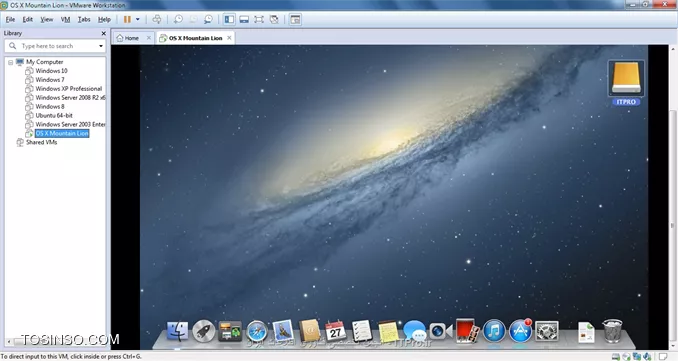Toggle the thumbnail bar view icon
This screenshot has height=361, width=678.
tap(244, 19)
